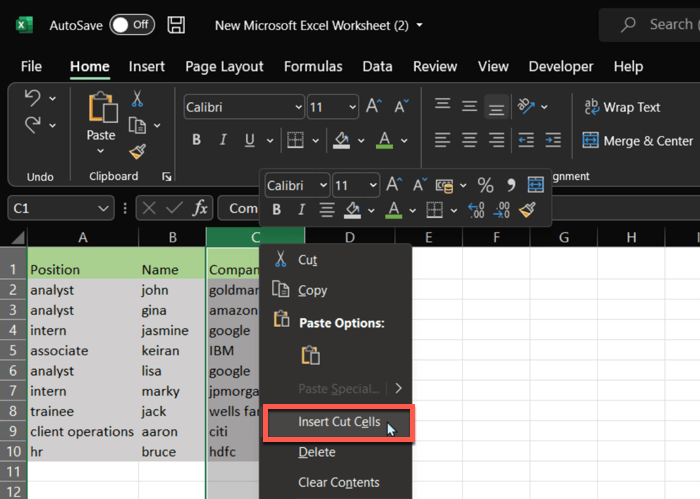Toggle Bold in the ribbon Font group

pos(197,140)
